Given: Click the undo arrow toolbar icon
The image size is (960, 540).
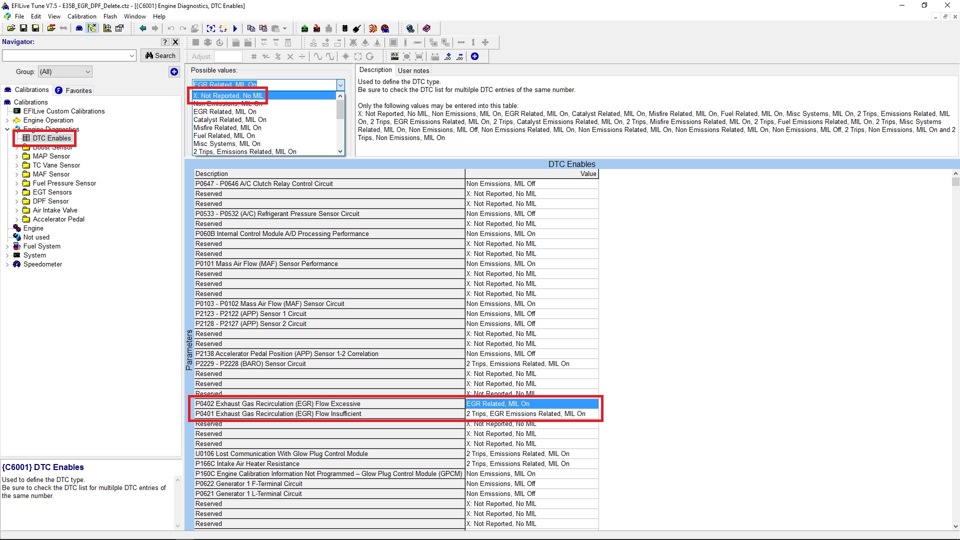Looking at the screenshot, I should click(x=171, y=28).
